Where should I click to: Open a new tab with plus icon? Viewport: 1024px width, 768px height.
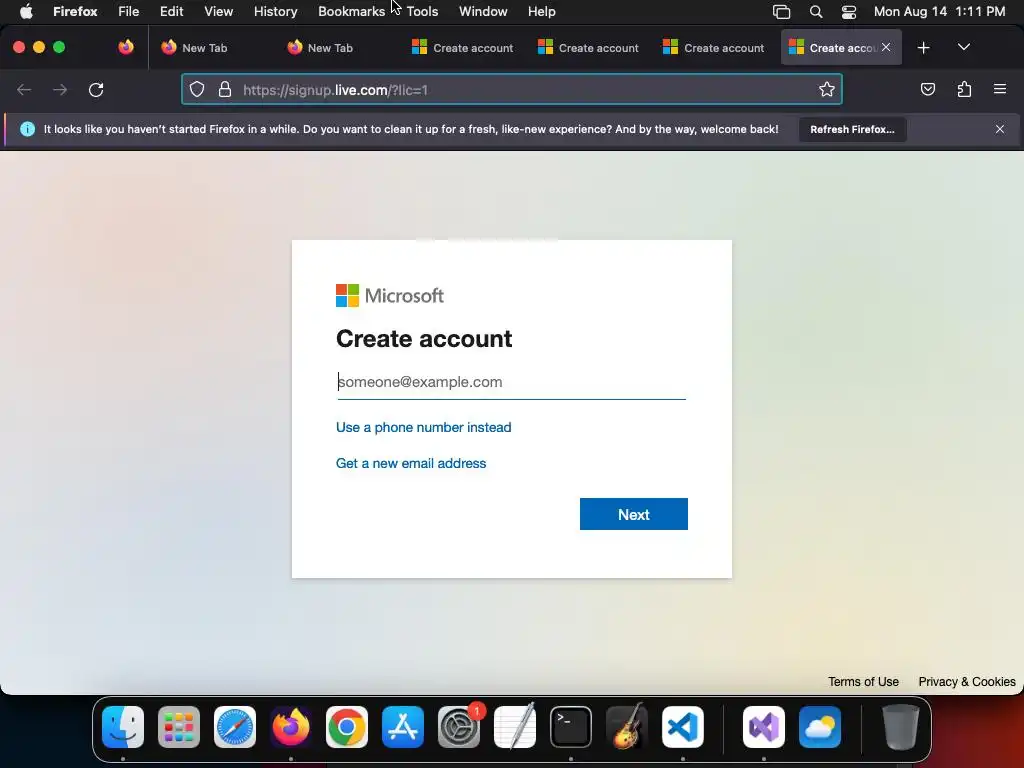[x=923, y=48]
